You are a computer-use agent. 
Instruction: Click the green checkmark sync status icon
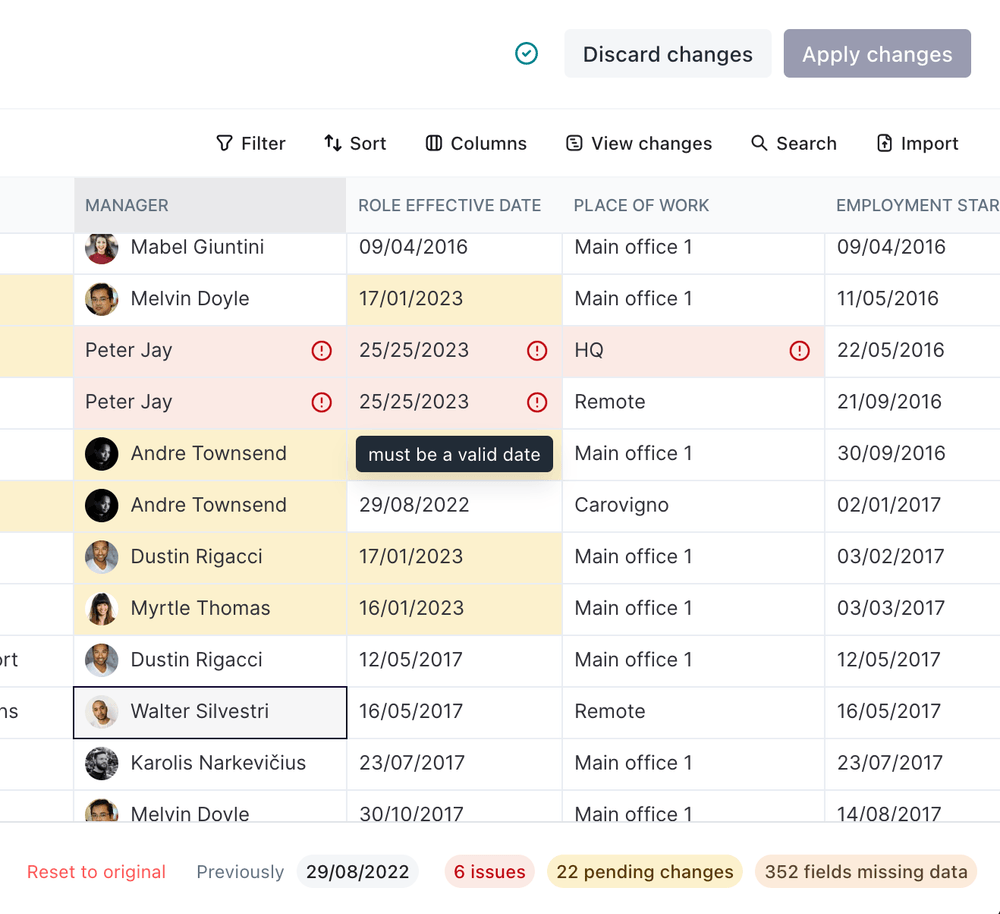[x=526, y=53]
